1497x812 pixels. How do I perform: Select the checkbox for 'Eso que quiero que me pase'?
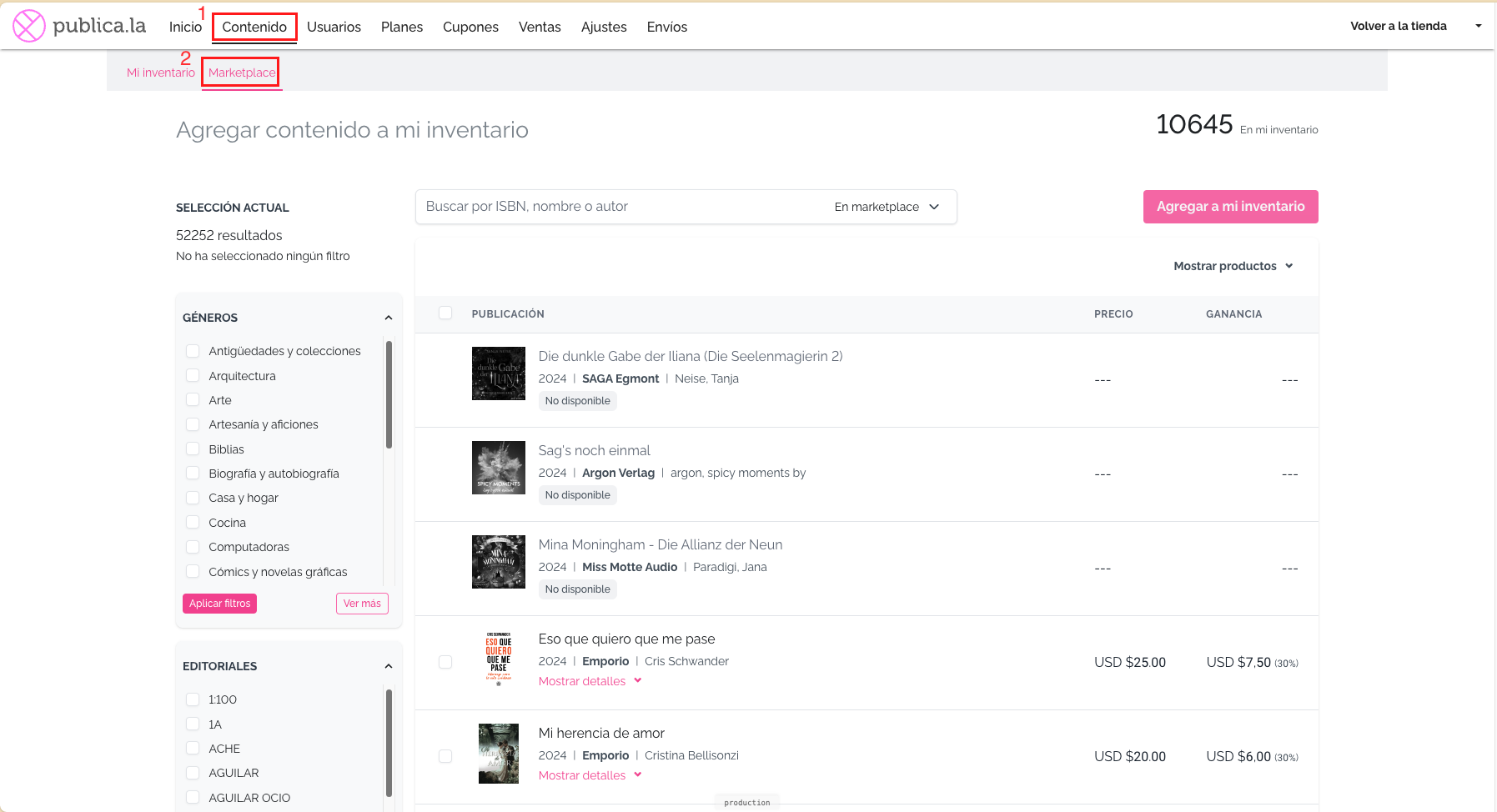445,661
